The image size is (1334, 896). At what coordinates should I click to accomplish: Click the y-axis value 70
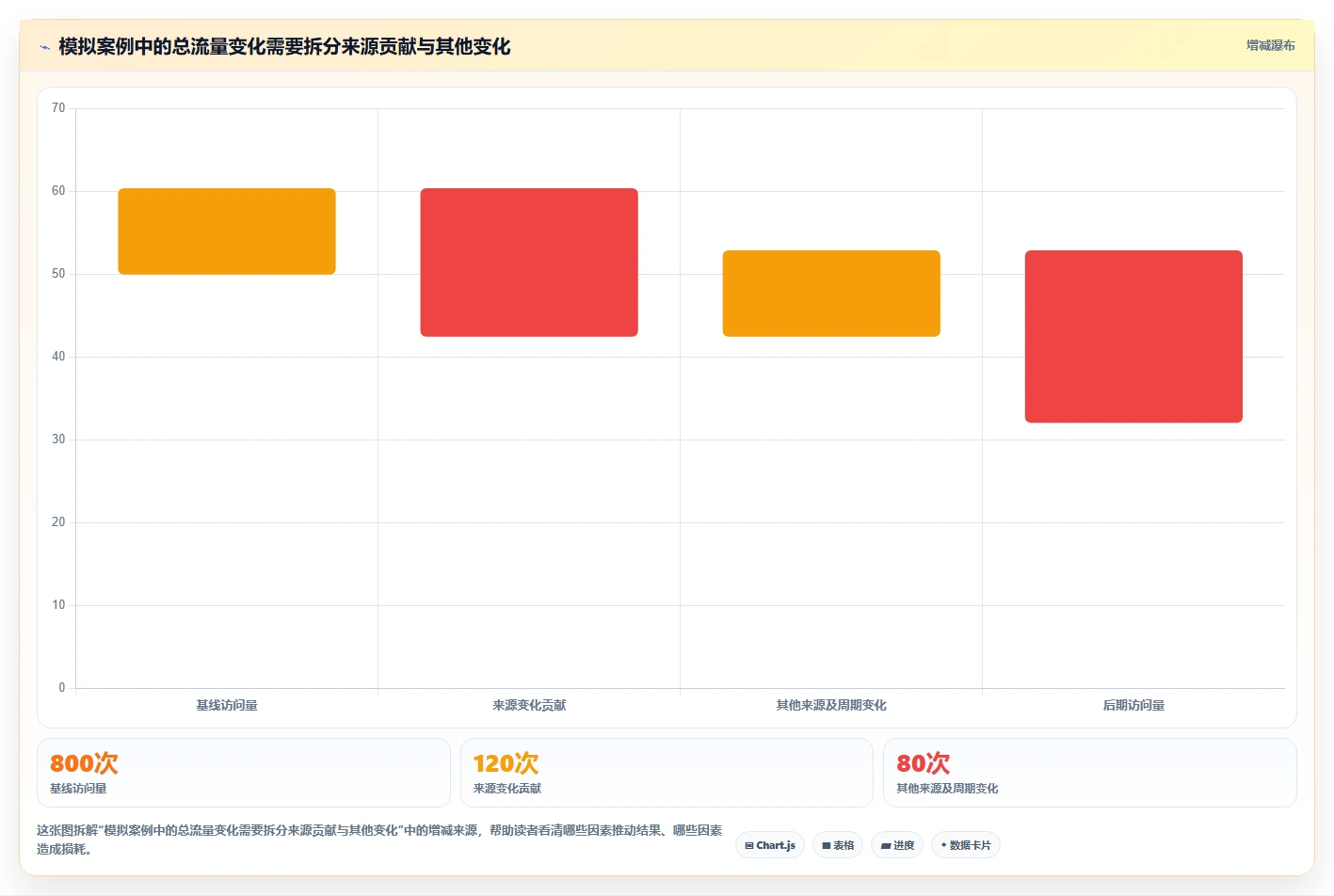pos(58,108)
